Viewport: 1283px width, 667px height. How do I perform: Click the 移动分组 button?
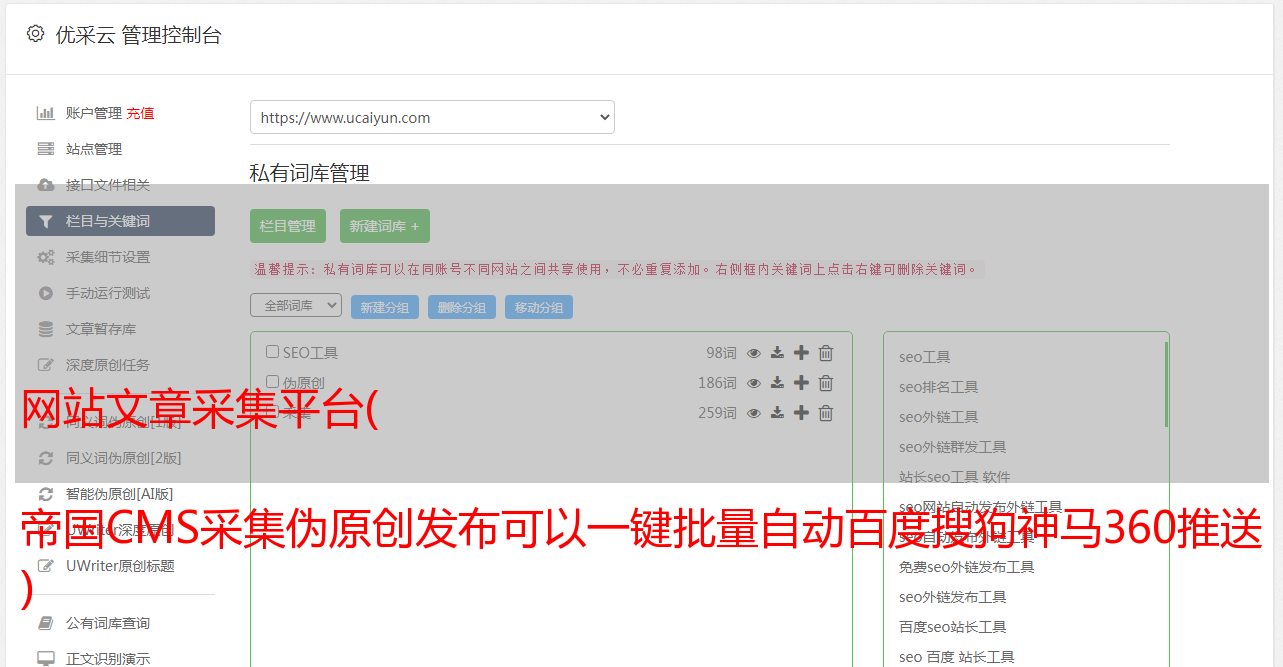[539, 307]
